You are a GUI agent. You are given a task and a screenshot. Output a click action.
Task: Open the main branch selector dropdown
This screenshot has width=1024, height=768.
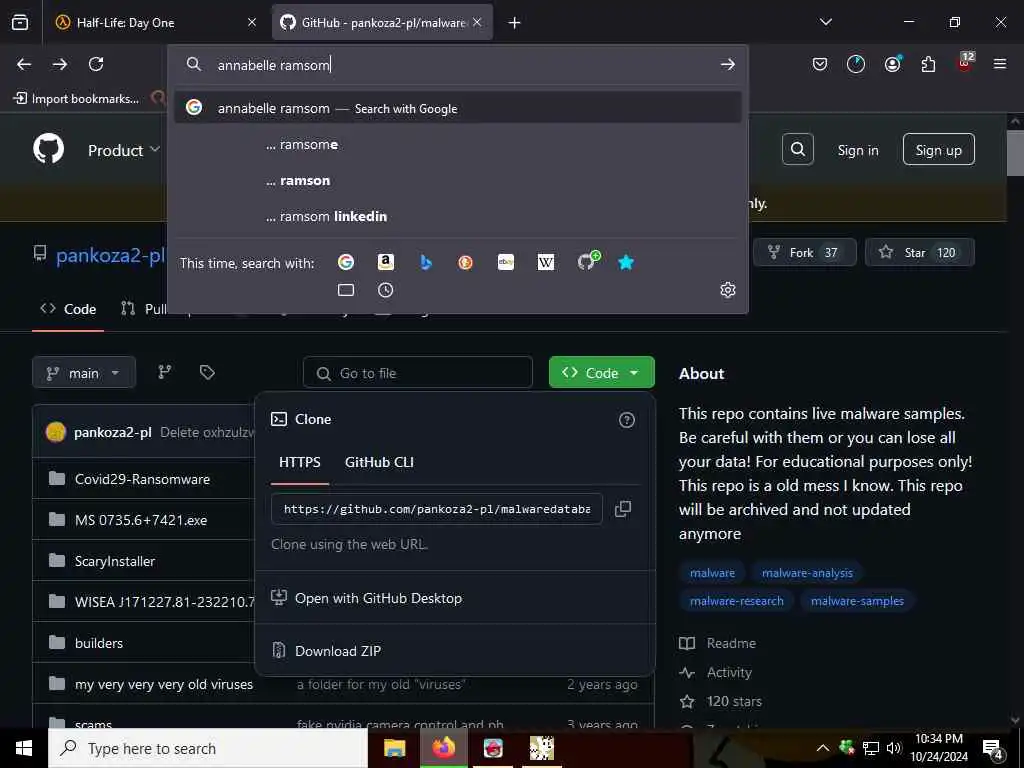[84, 373]
